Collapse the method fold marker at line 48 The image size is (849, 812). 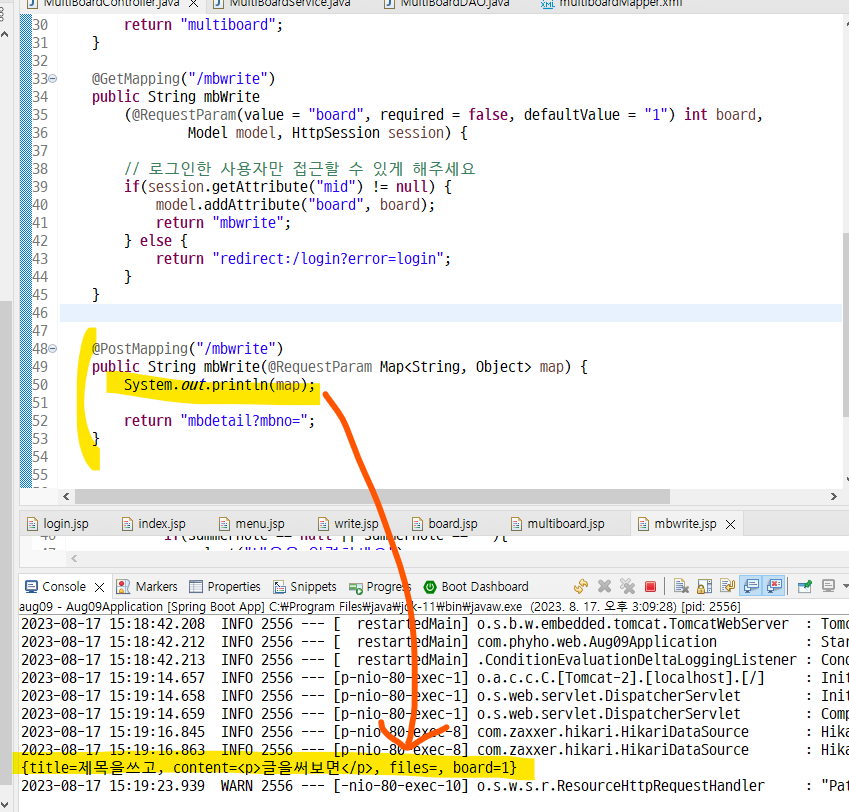(53, 349)
